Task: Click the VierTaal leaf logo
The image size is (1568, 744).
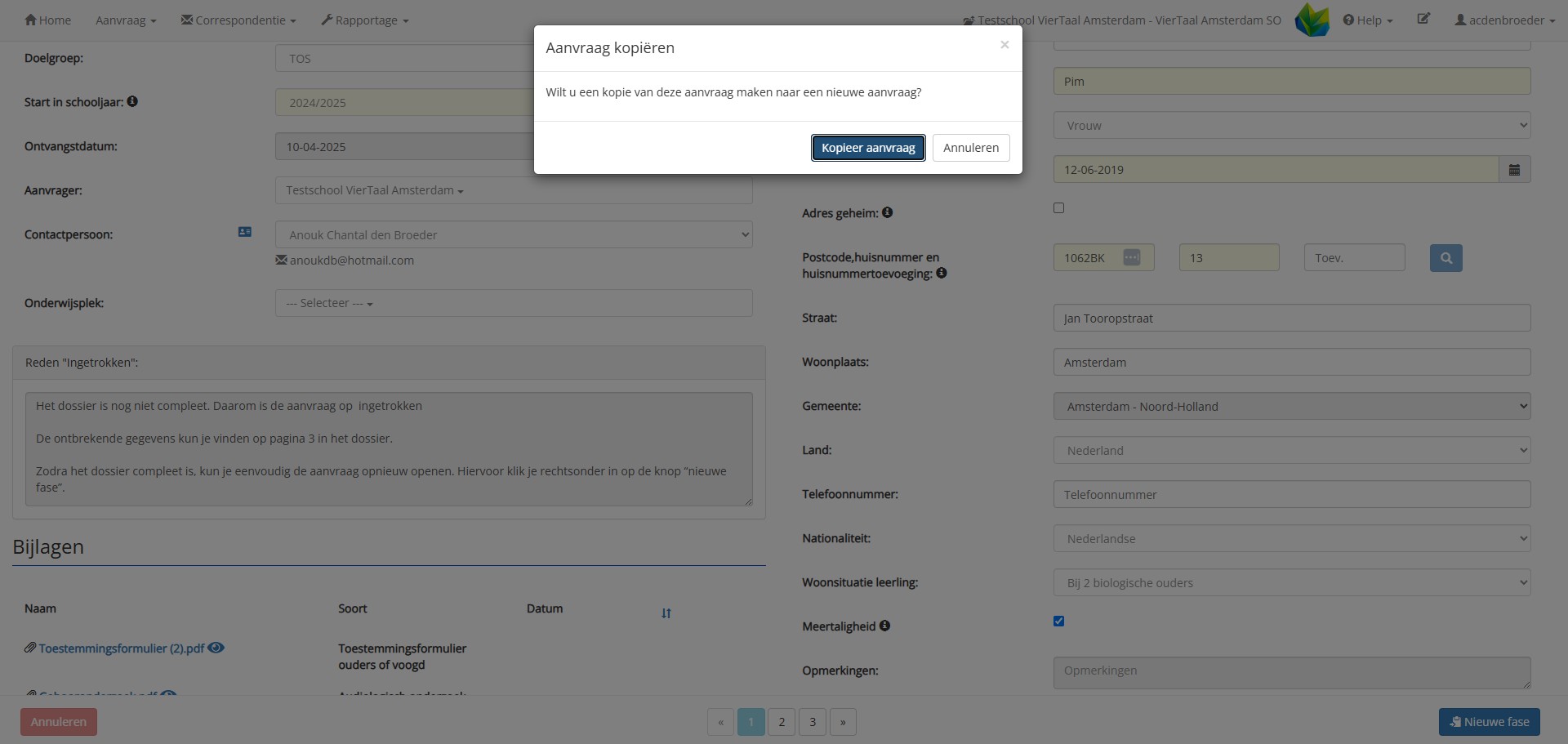Action: 1312,20
